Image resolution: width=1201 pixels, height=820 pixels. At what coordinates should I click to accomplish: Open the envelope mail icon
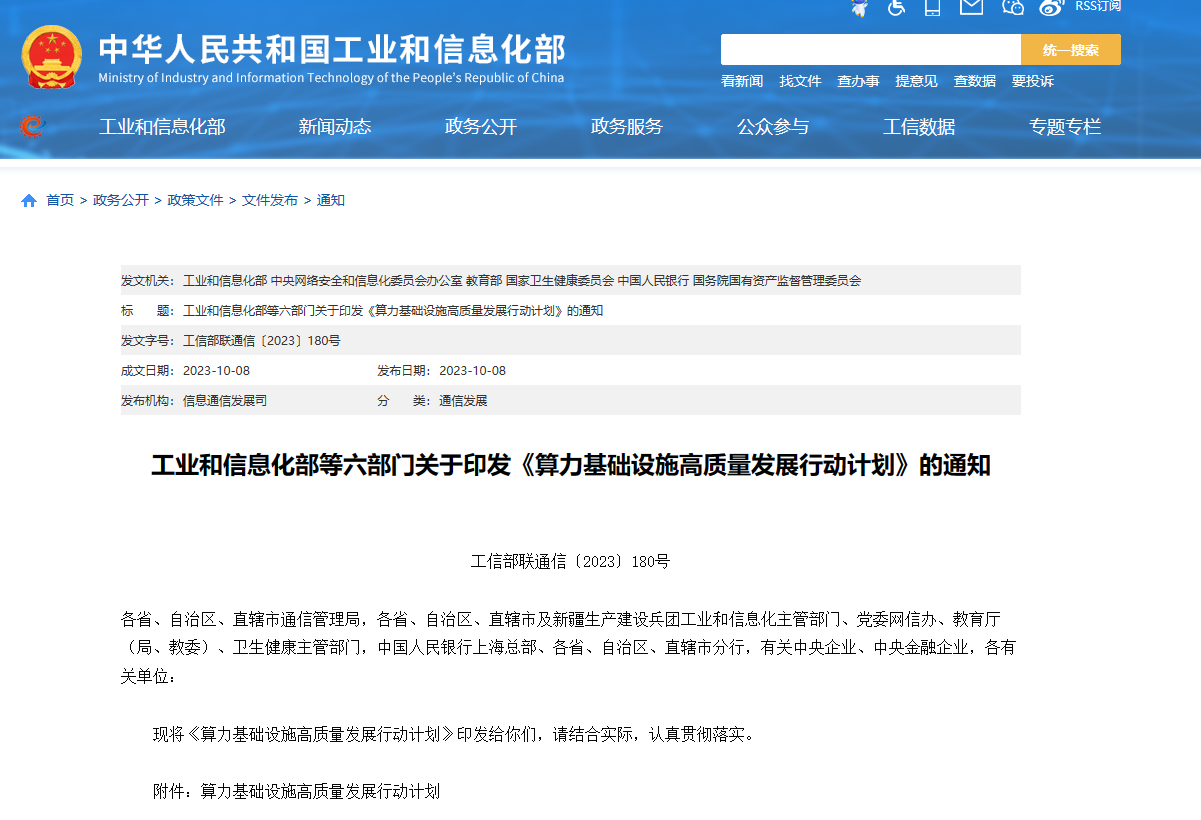click(971, 7)
